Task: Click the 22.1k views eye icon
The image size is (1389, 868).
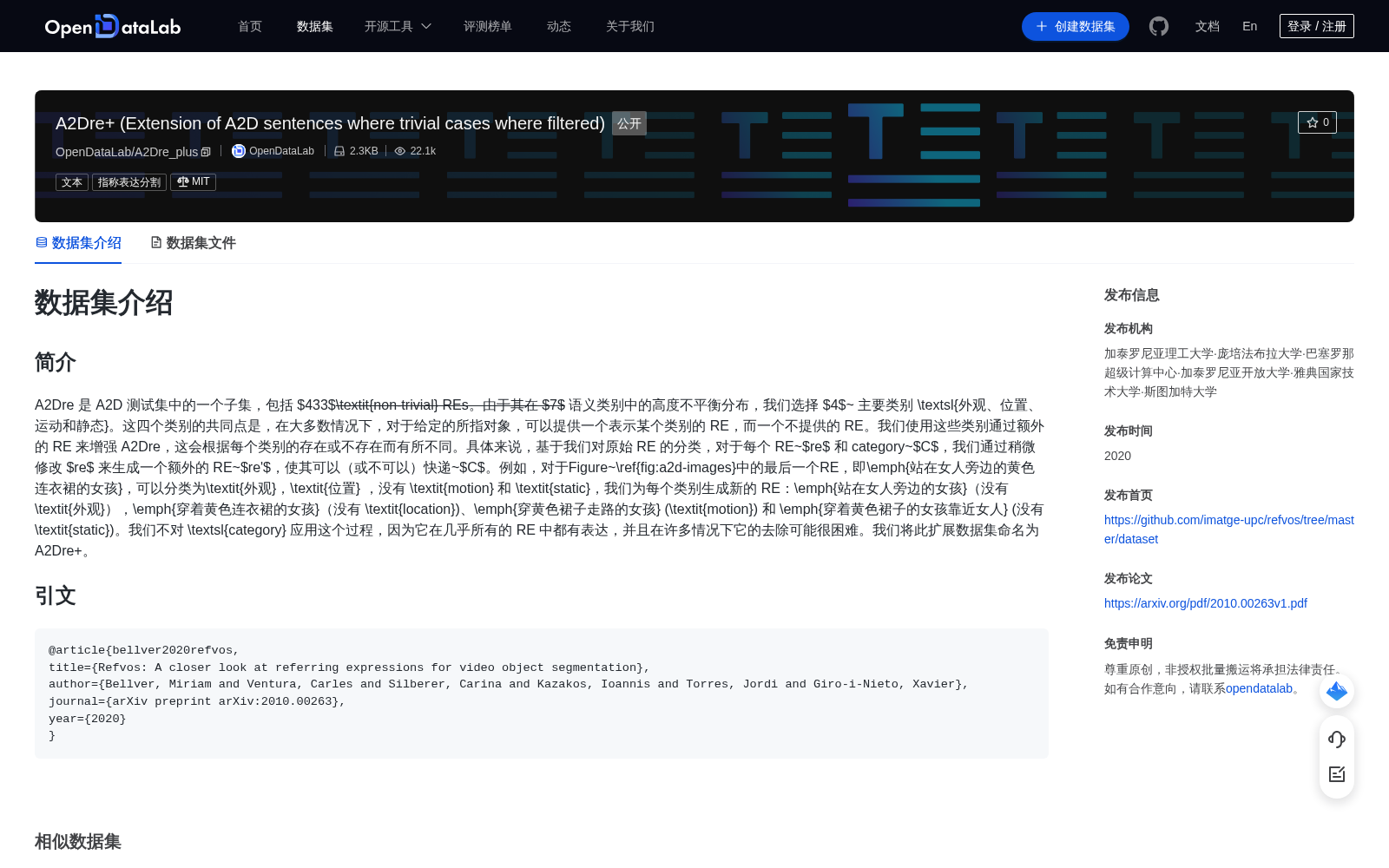Action: (x=400, y=151)
